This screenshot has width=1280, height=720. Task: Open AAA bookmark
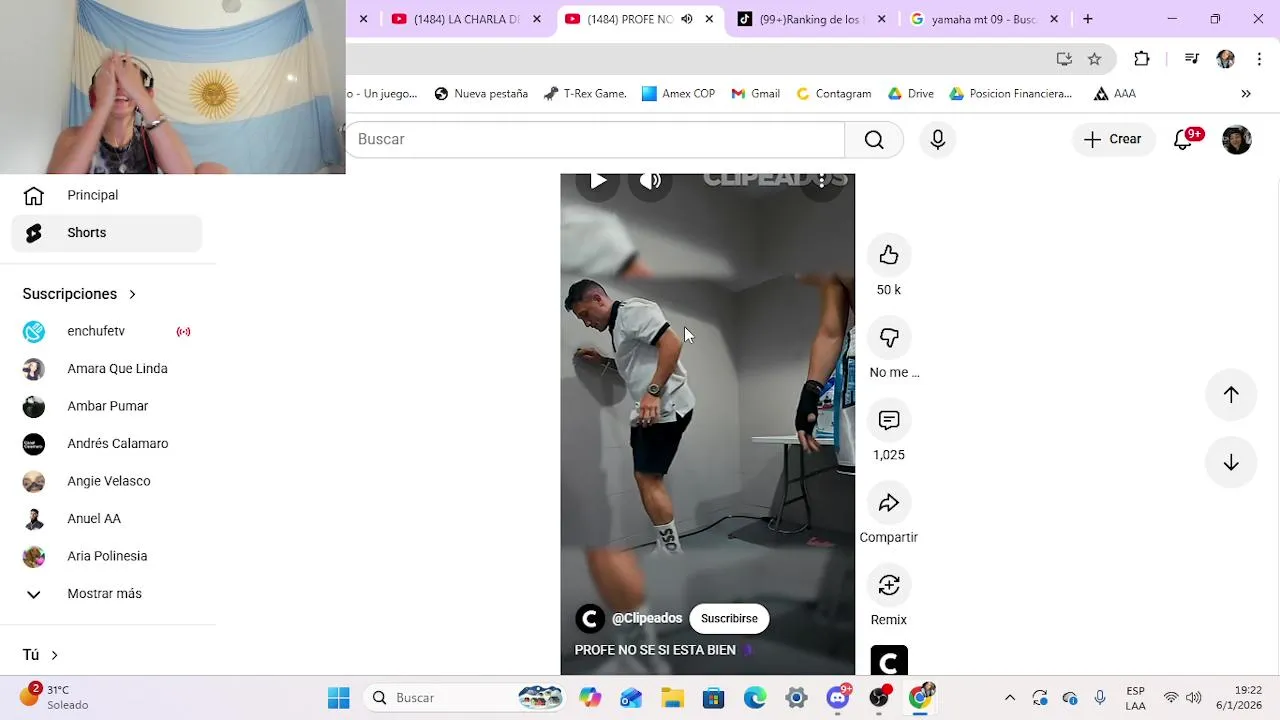(x=1115, y=94)
